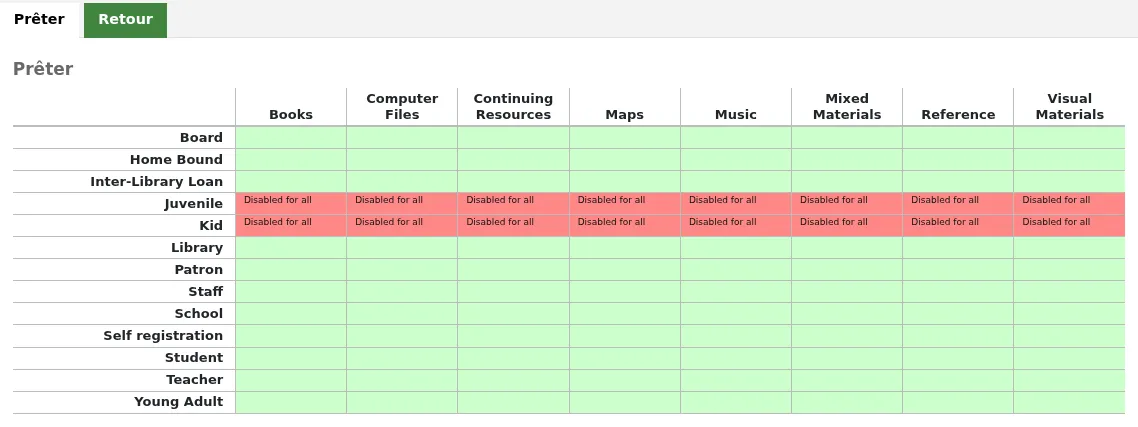Select the Young Adult Reference cell

point(958,402)
